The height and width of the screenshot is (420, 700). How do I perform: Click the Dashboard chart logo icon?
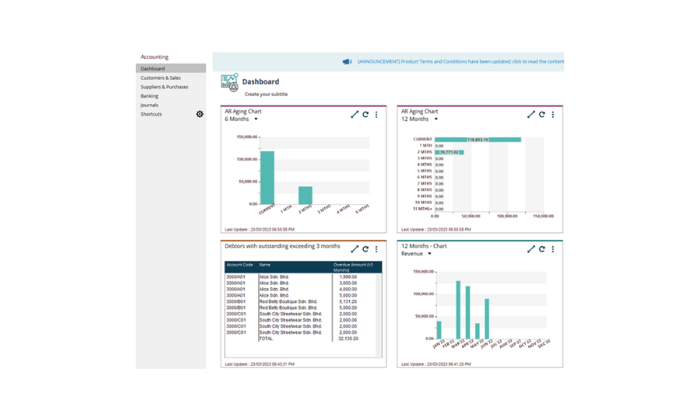tap(229, 83)
